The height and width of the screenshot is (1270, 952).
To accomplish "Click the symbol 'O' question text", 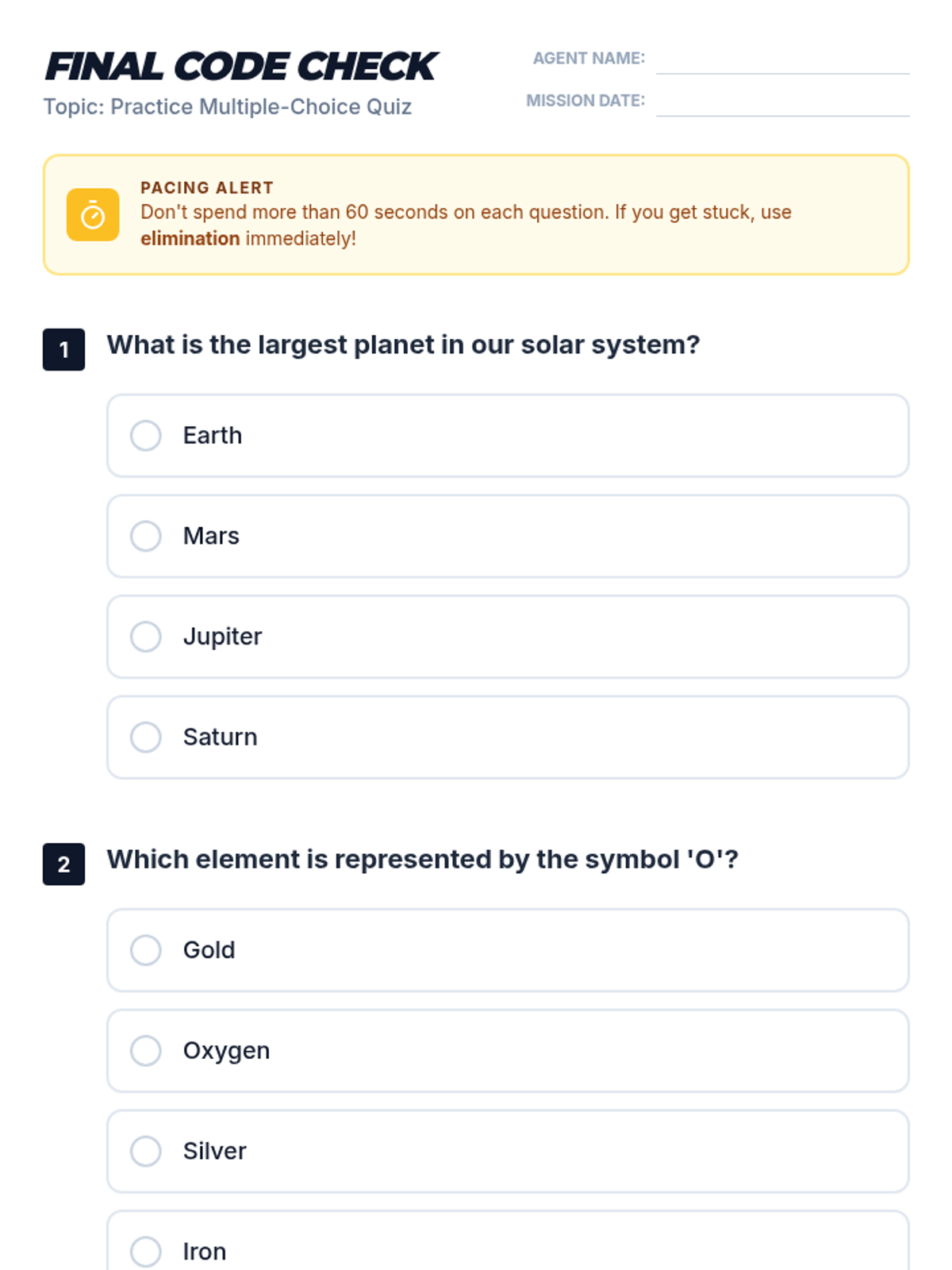I will [422, 860].
